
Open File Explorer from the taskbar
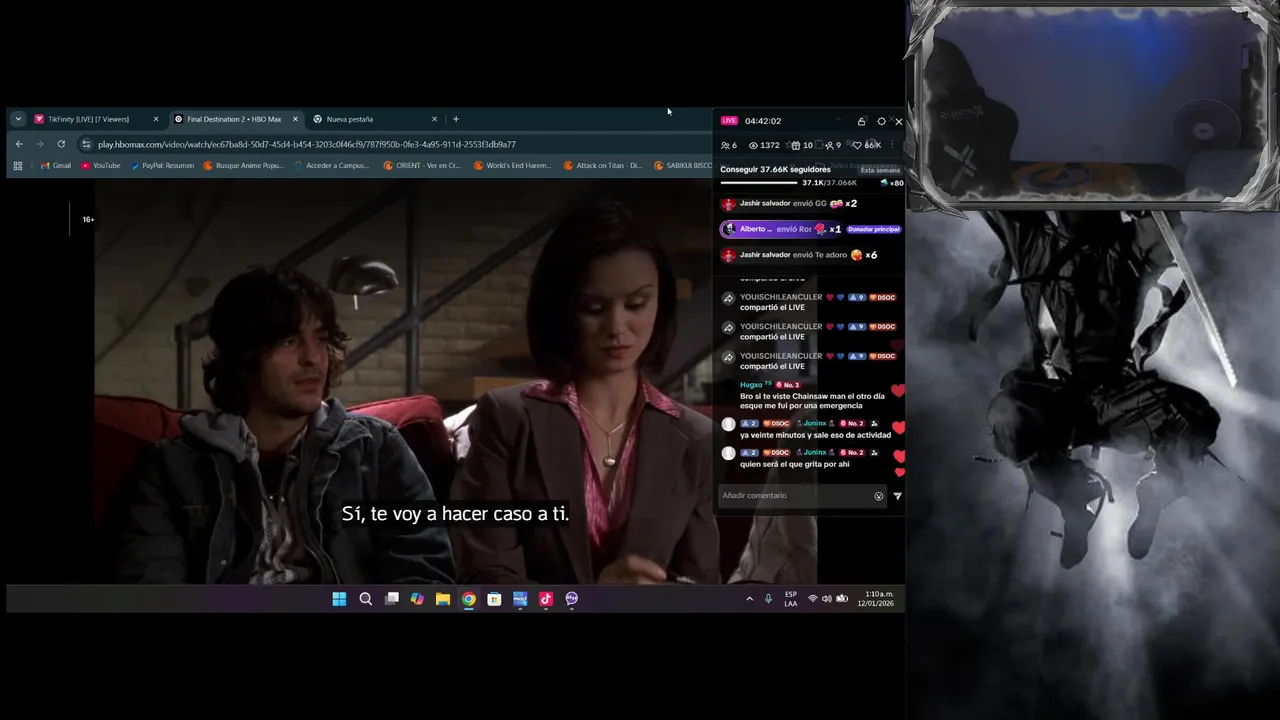[443, 599]
